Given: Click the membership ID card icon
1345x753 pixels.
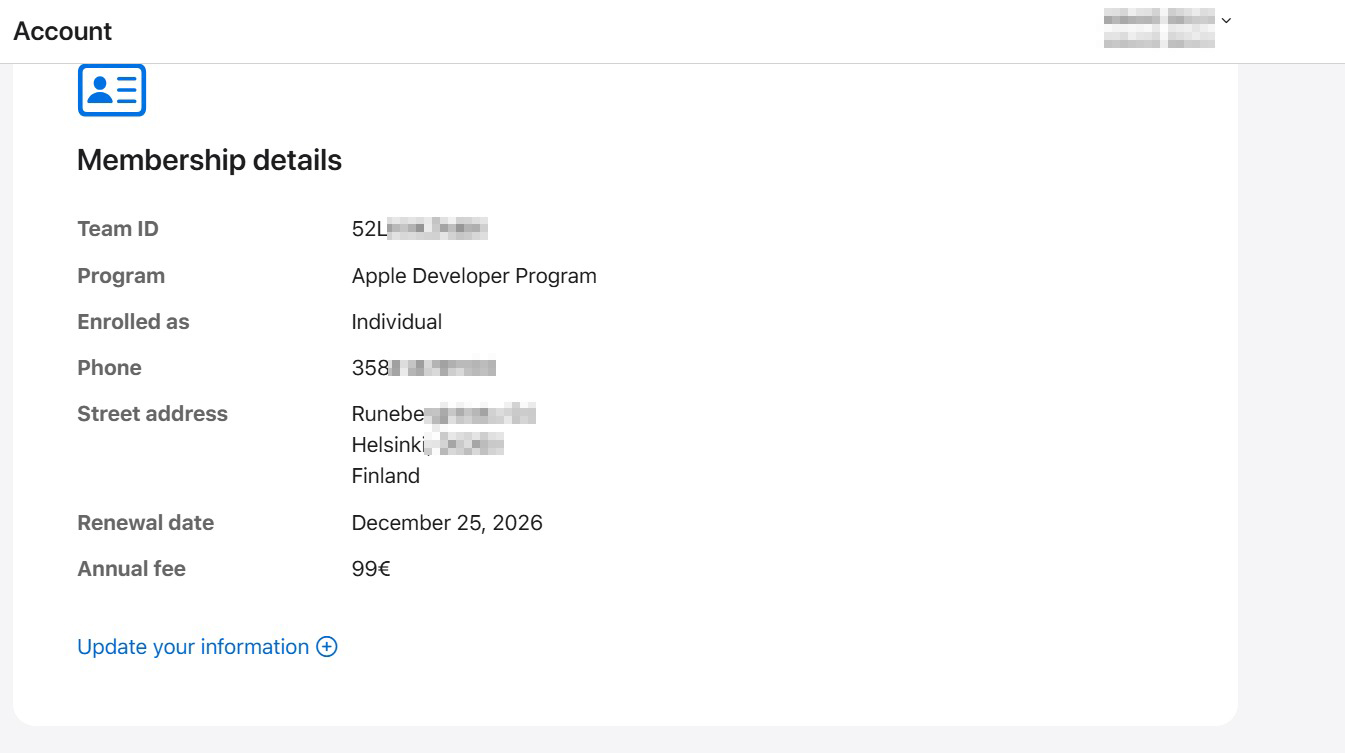Looking at the screenshot, I should coord(112,90).
